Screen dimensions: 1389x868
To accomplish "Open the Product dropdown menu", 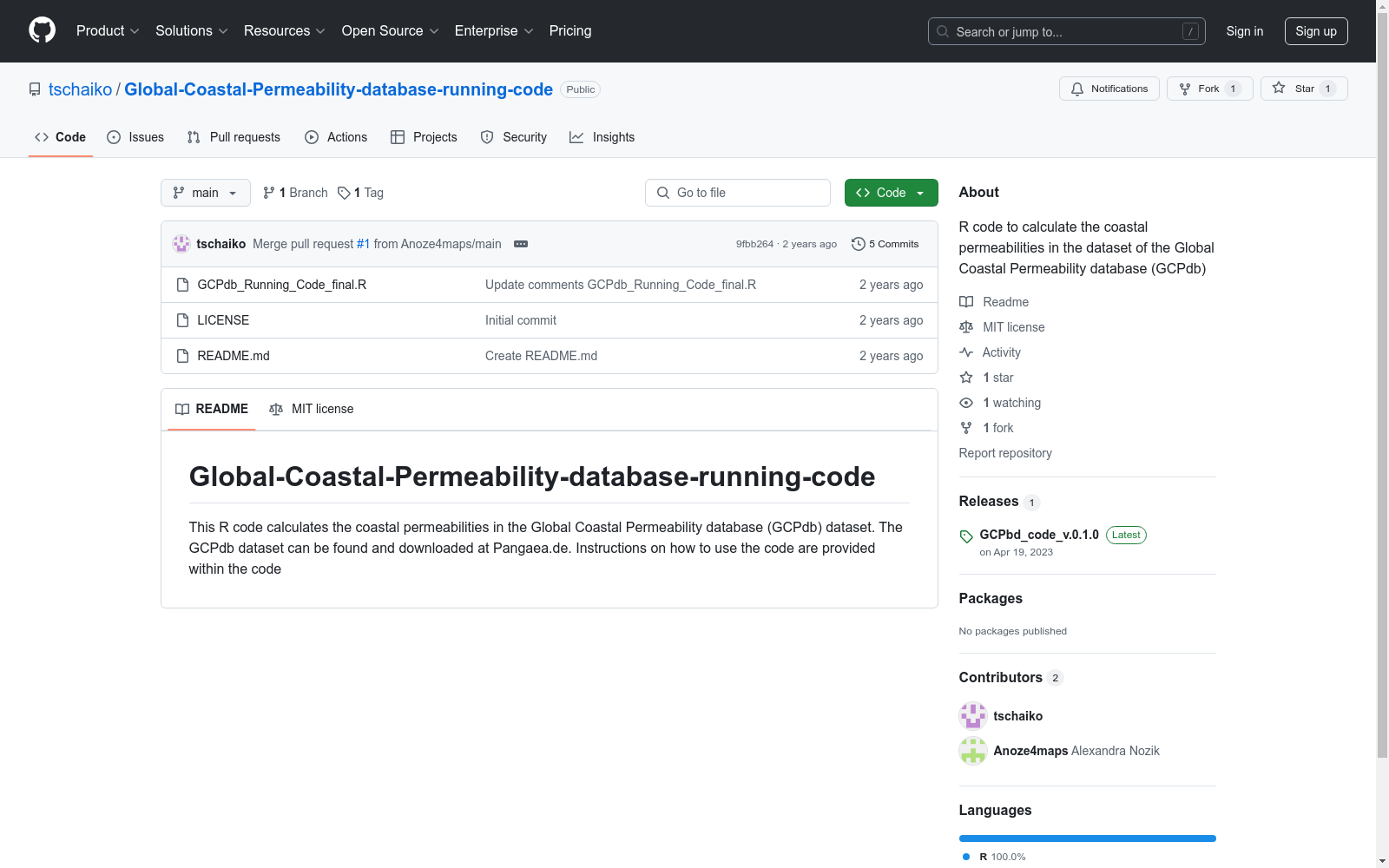I will point(108,30).
